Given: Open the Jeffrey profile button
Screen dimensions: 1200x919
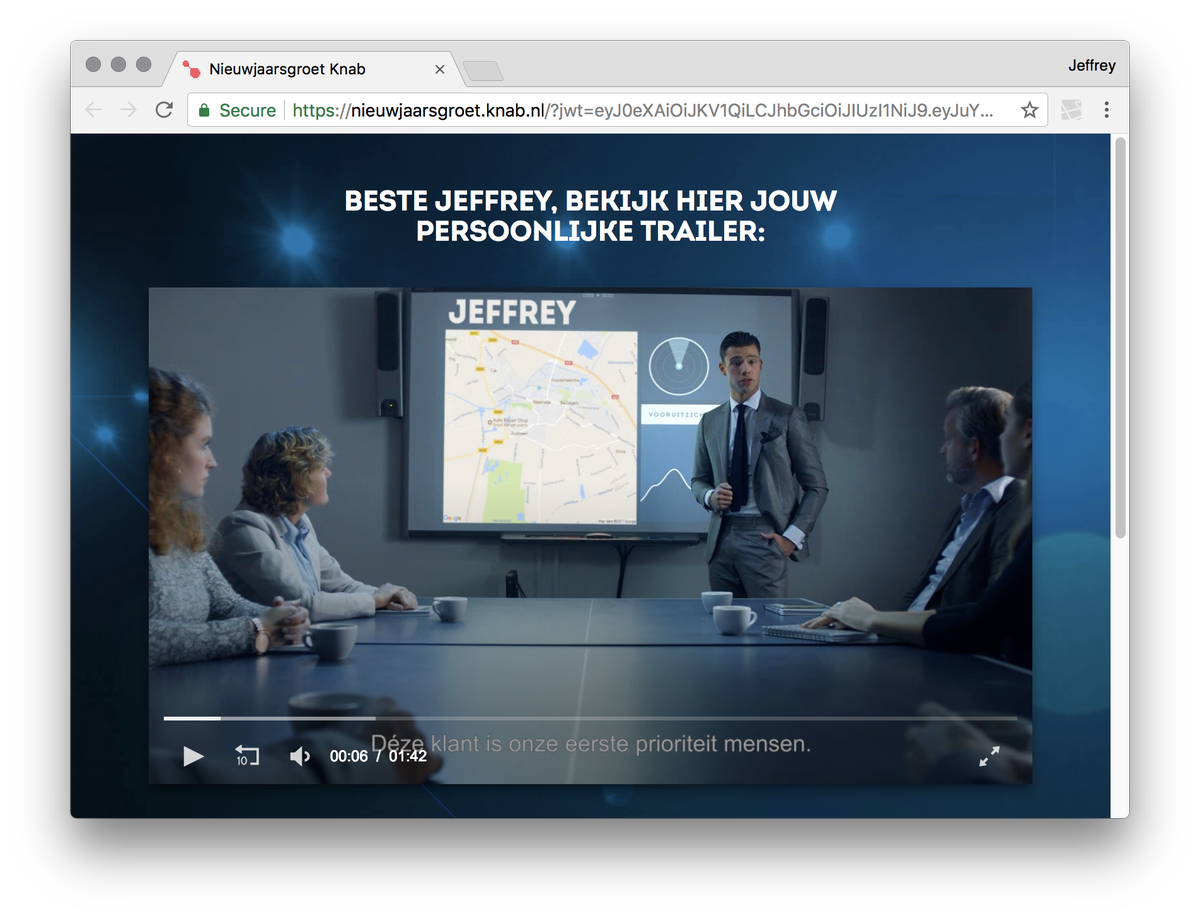Looking at the screenshot, I should click(x=1091, y=66).
